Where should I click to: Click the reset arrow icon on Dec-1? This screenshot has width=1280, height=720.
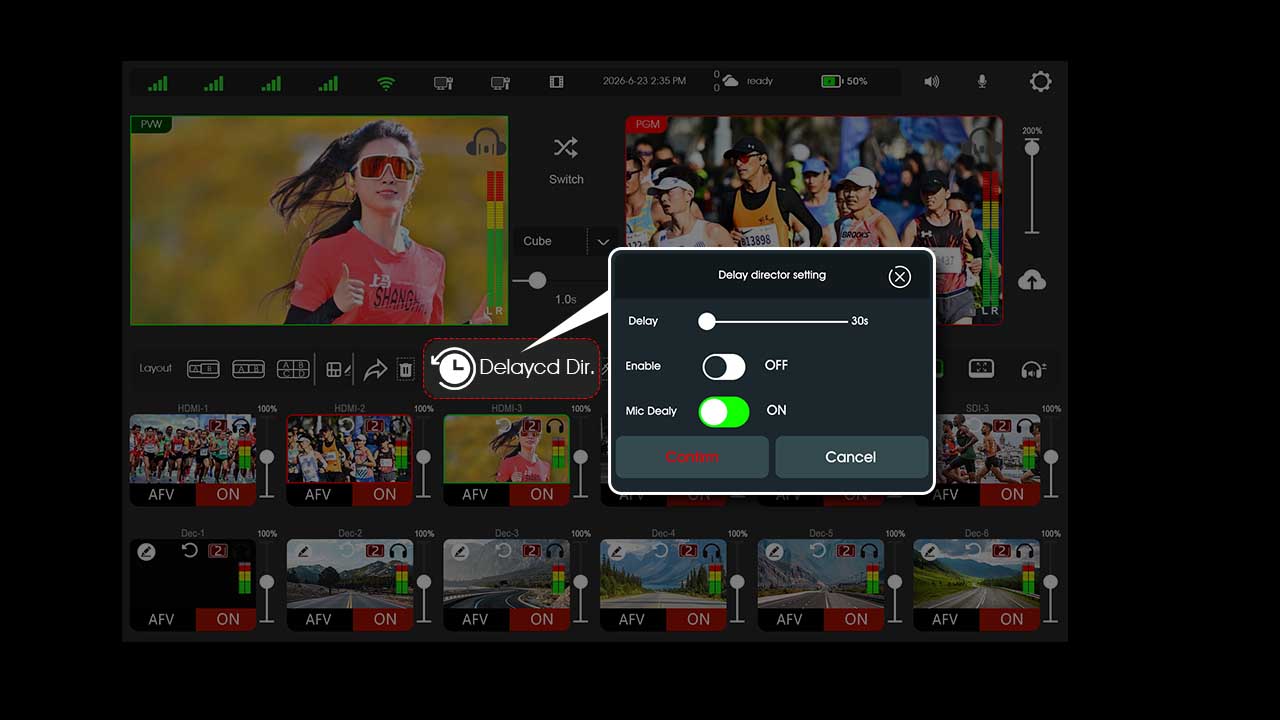[189, 551]
